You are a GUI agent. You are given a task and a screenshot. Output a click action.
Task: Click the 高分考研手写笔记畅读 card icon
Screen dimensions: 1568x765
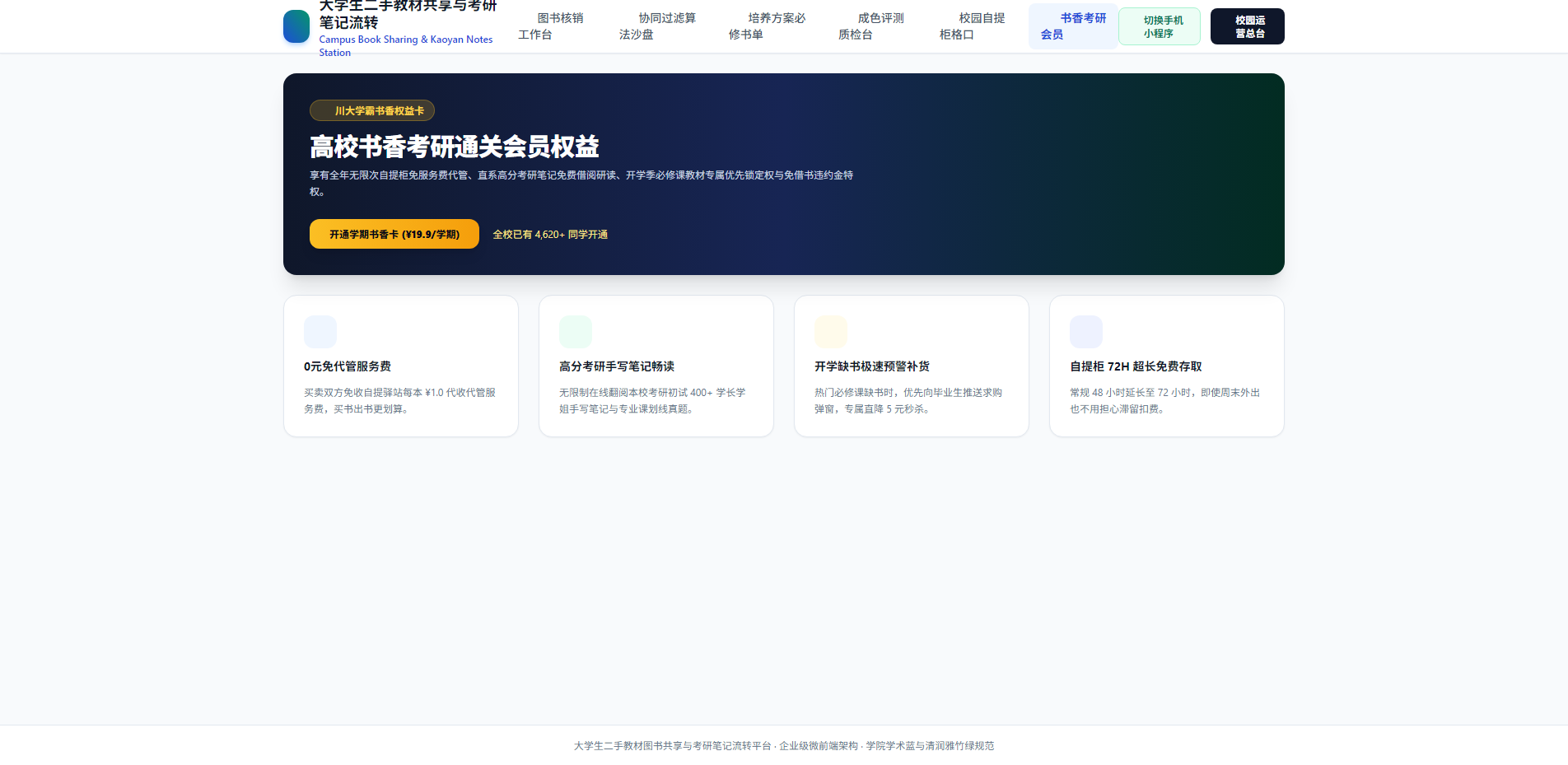point(576,332)
